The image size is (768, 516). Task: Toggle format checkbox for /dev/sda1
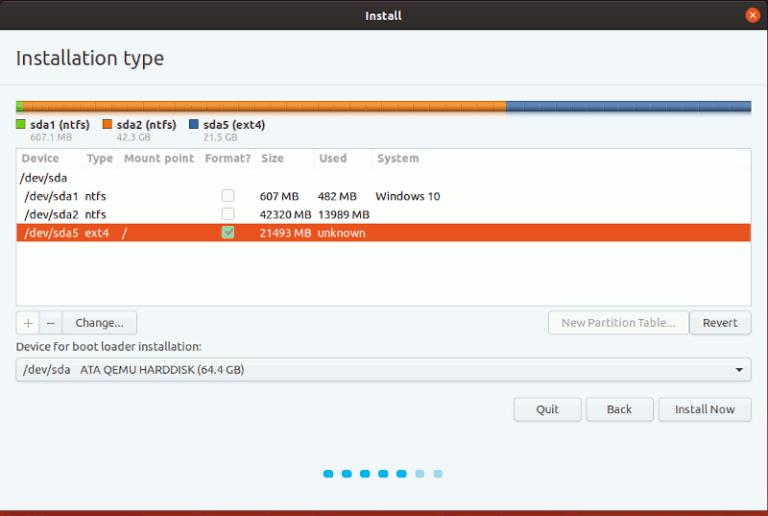[x=228, y=196]
